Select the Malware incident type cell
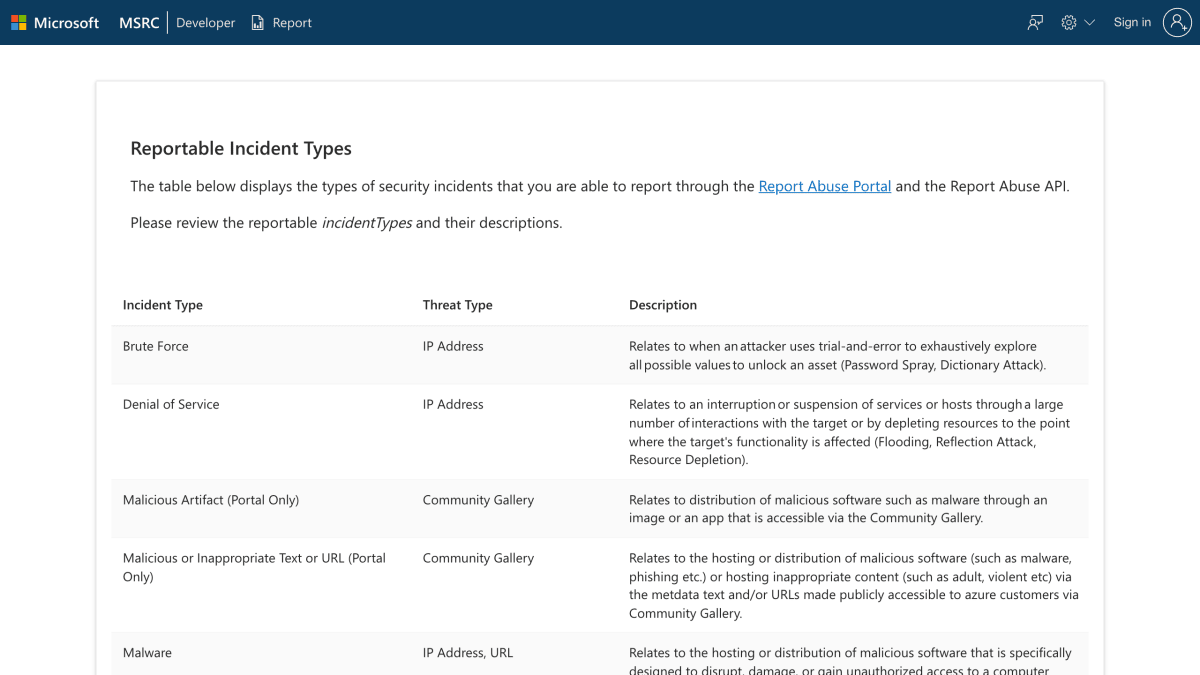 (x=147, y=653)
